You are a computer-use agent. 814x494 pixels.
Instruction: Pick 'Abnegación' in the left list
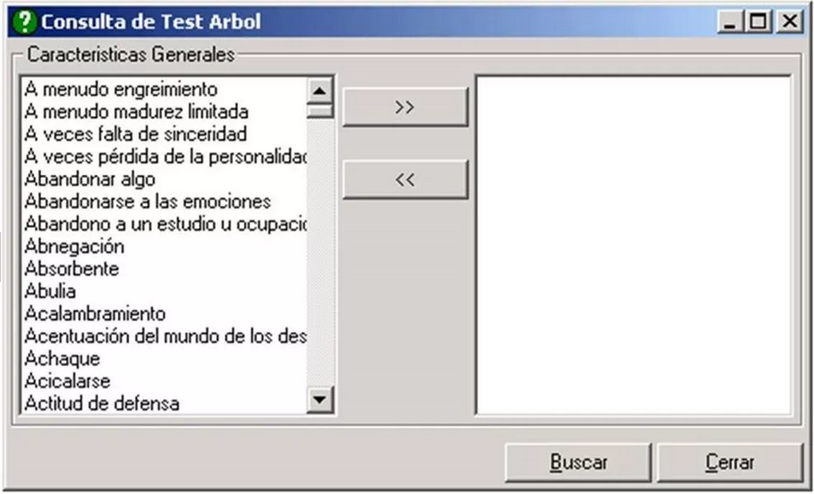click(74, 246)
